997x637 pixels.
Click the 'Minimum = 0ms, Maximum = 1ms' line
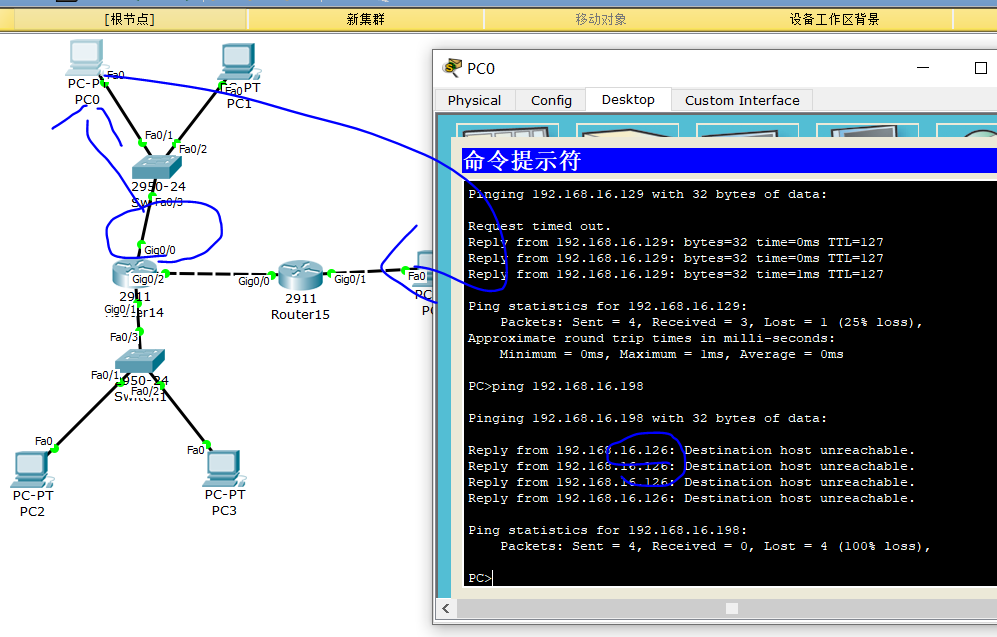tap(671, 354)
